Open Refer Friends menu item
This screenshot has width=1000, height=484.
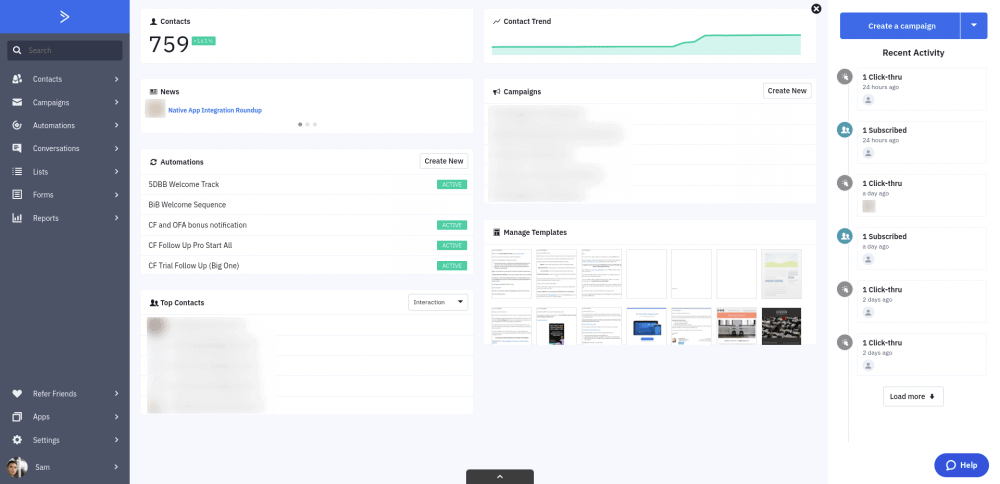point(64,393)
